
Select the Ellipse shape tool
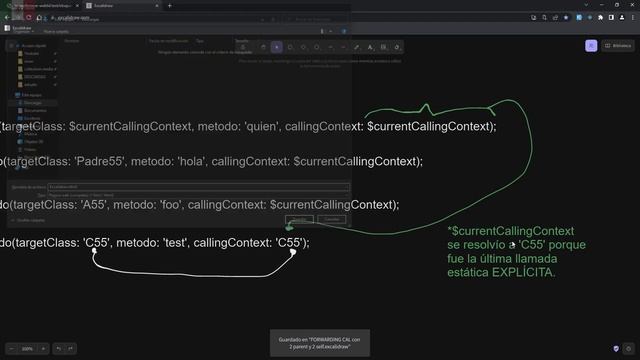click(x=317, y=47)
